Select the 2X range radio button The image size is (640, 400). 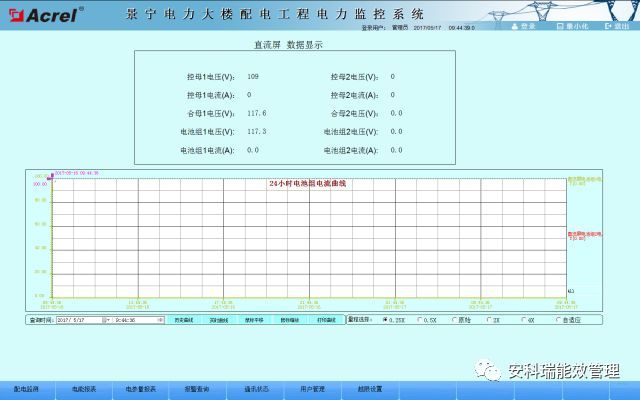(487, 320)
